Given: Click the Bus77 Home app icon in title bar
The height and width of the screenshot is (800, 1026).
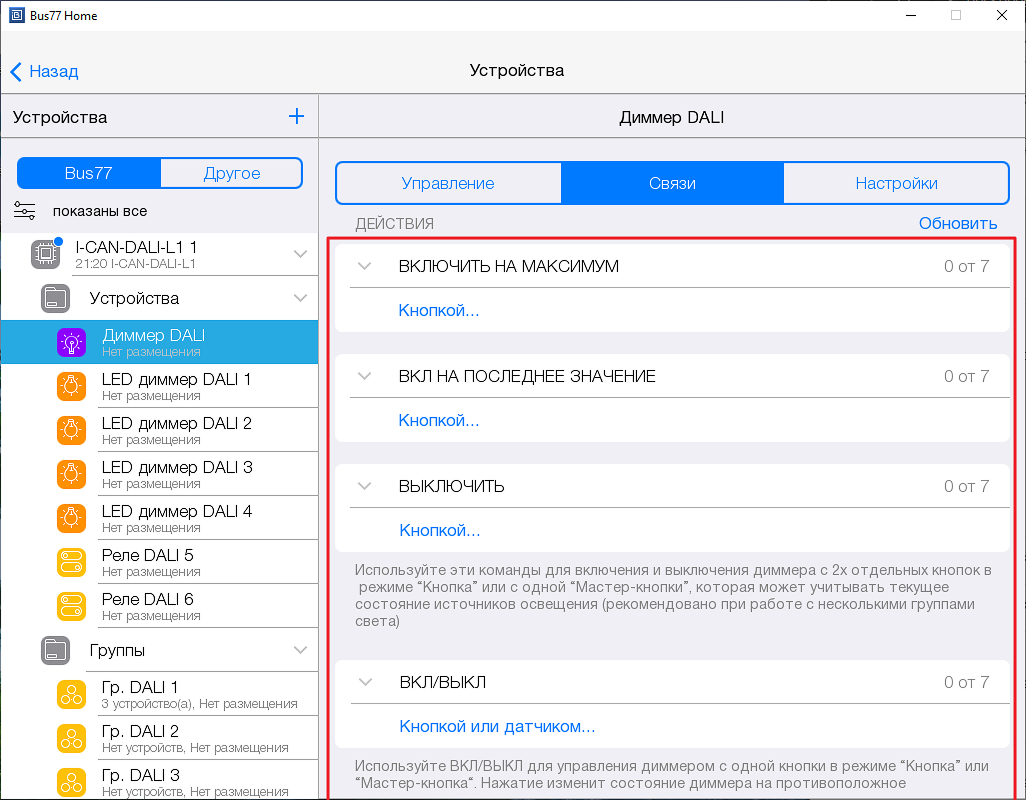Looking at the screenshot, I should [16, 15].
